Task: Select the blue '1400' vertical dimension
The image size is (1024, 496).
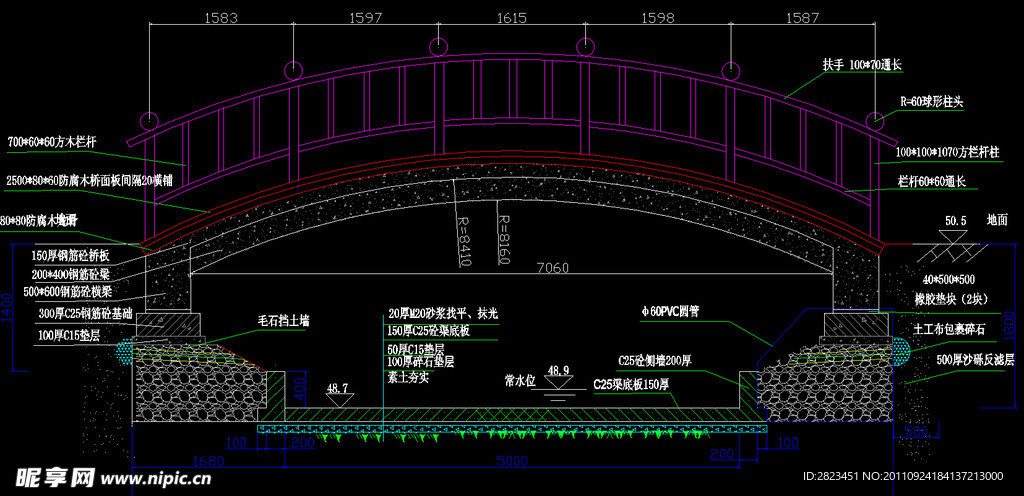Action: tap(5, 309)
